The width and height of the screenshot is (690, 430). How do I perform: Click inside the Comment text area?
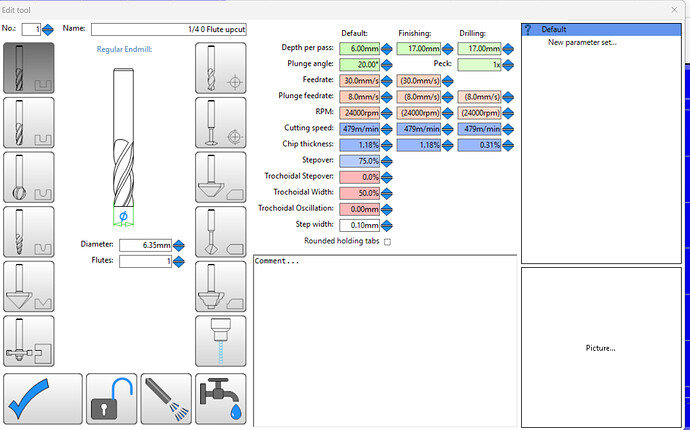click(x=385, y=341)
